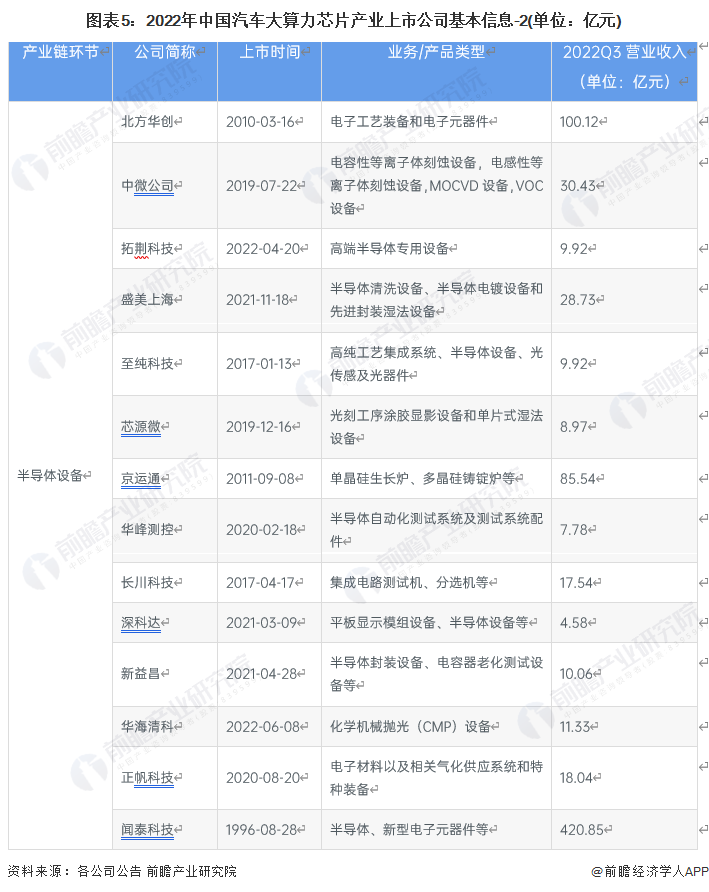Click product text '化学机械抛光（CMP）设备'
Viewport: 709px width, 892px height.
pos(410,727)
